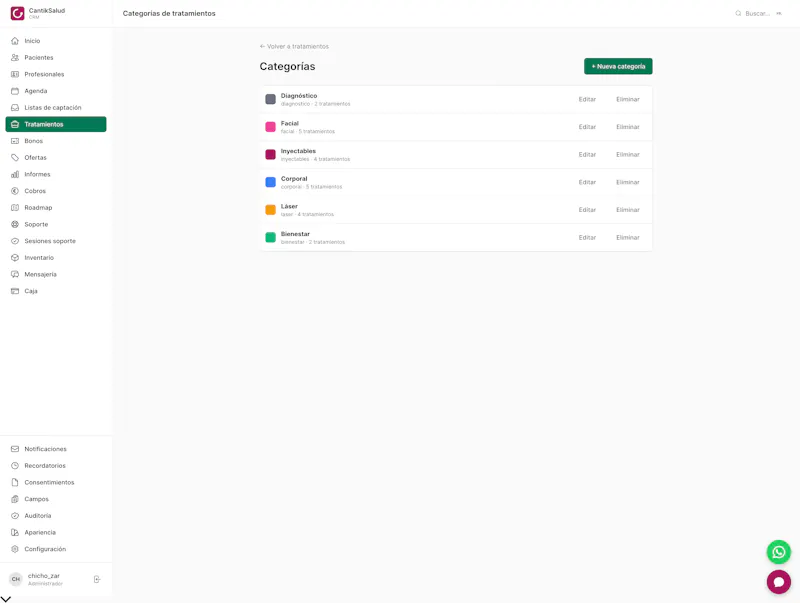Click the Profesionales icon in sidebar
The height and width of the screenshot is (603, 800).
coord(15,74)
